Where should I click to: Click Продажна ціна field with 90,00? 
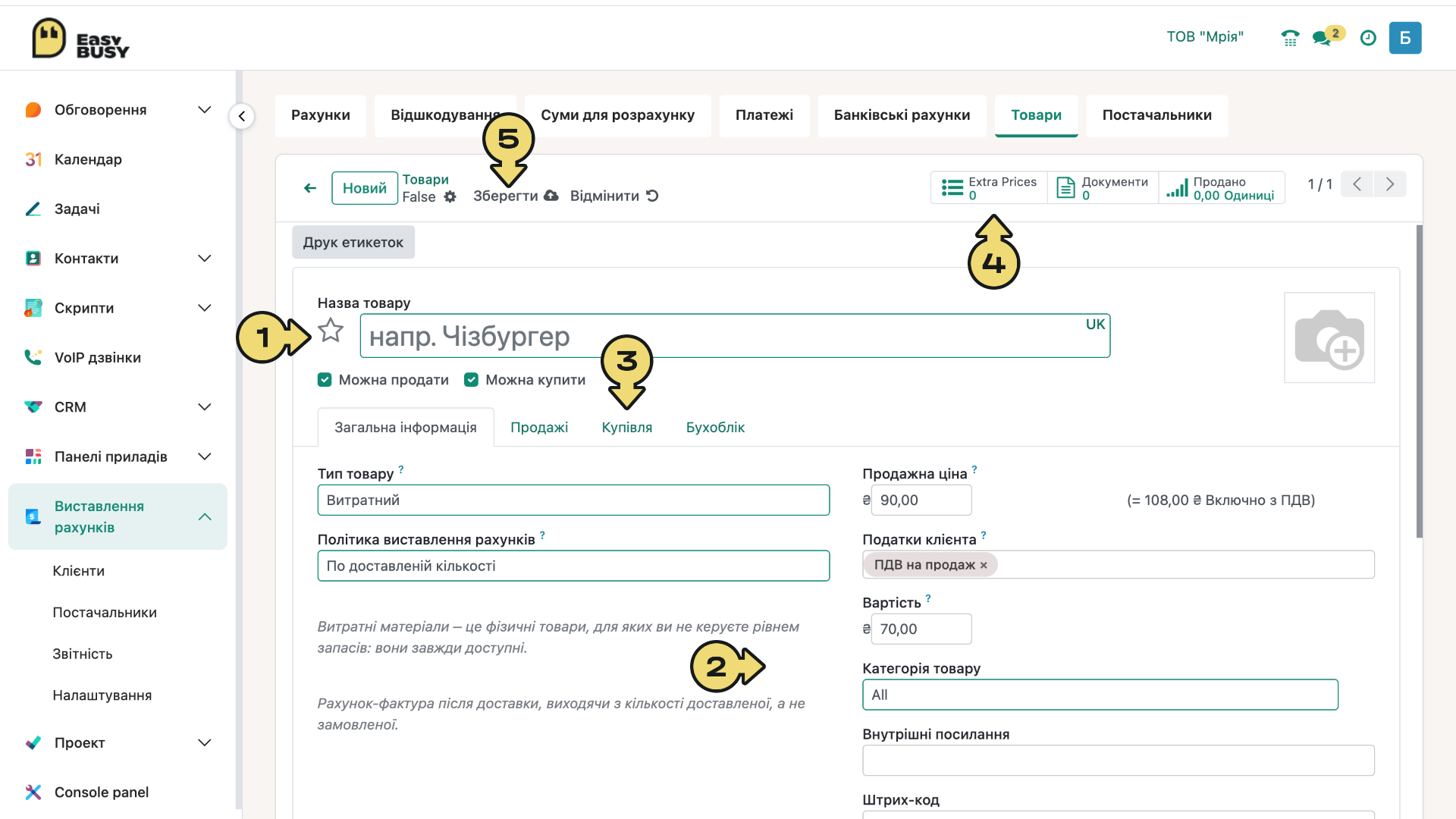click(x=921, y=500)
